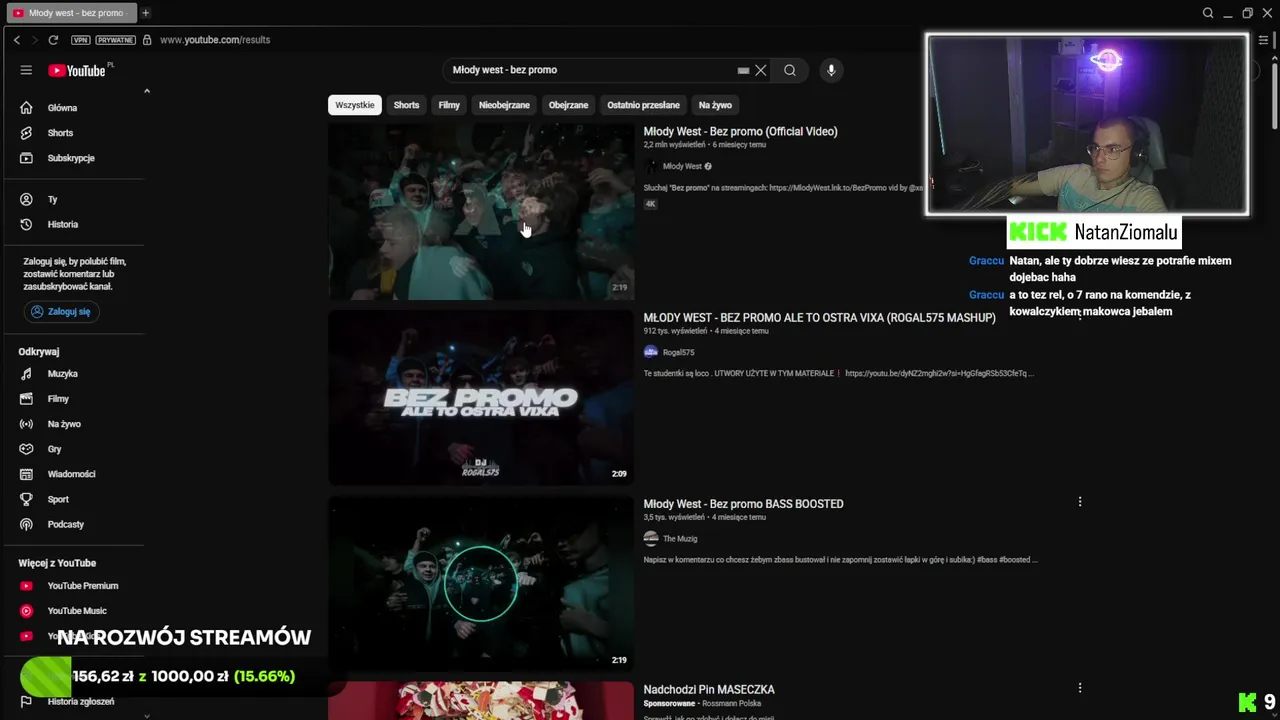Open Młody West - Bez promo (Official Video) title
This screenshot has width=1280, height=720.
[740, 131]
